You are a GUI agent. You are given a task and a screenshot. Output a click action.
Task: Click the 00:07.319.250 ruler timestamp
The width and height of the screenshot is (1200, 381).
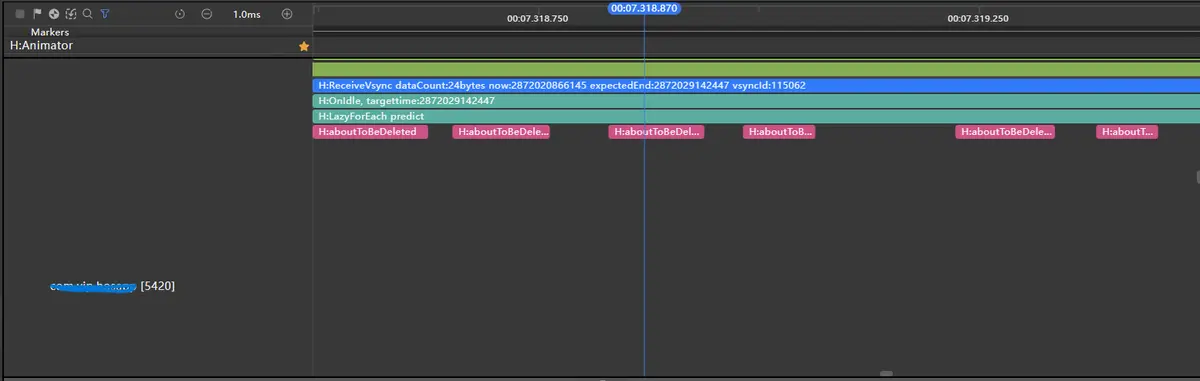[x=977, y=18]
